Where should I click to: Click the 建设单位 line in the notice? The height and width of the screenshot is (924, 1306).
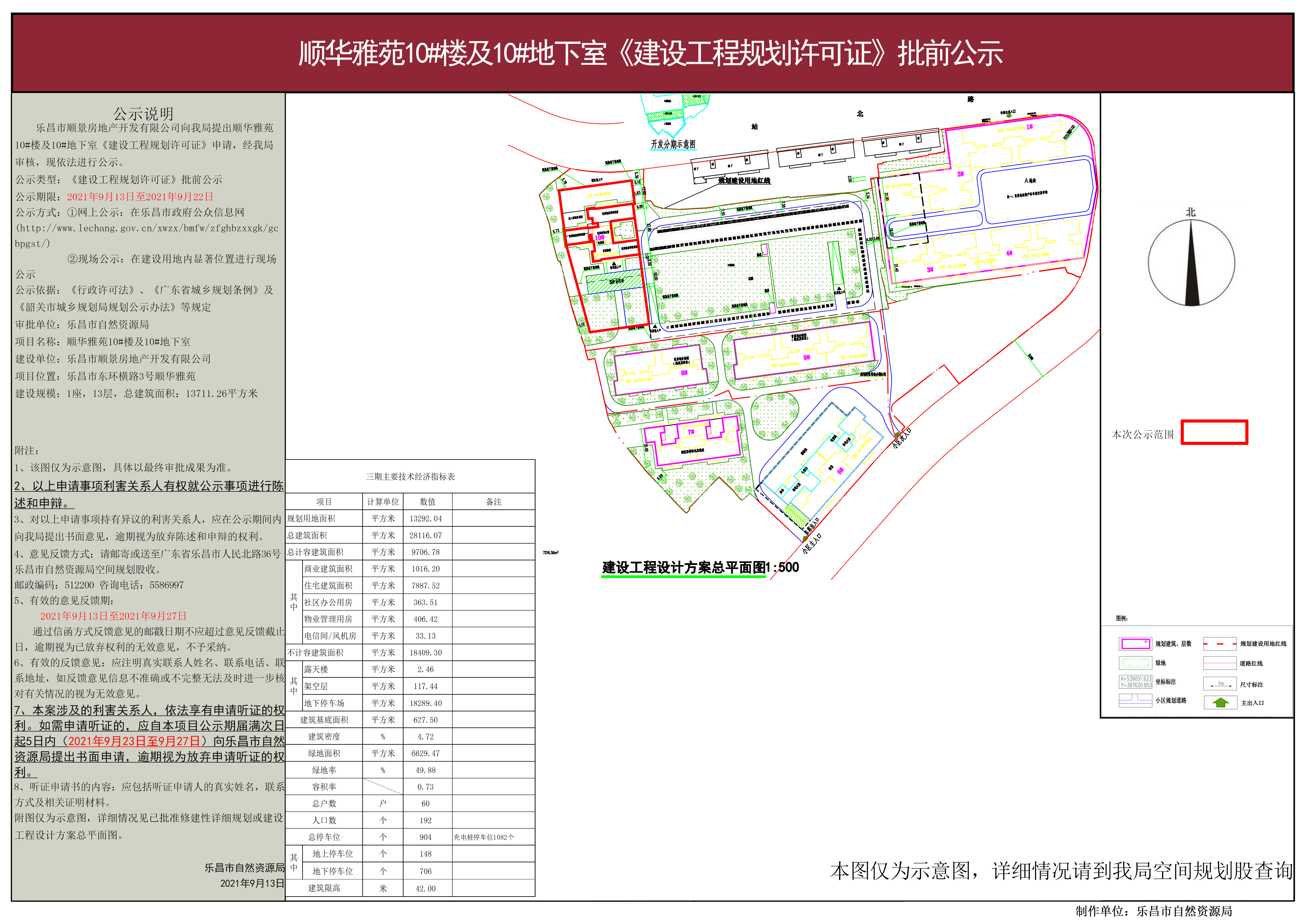113,359
